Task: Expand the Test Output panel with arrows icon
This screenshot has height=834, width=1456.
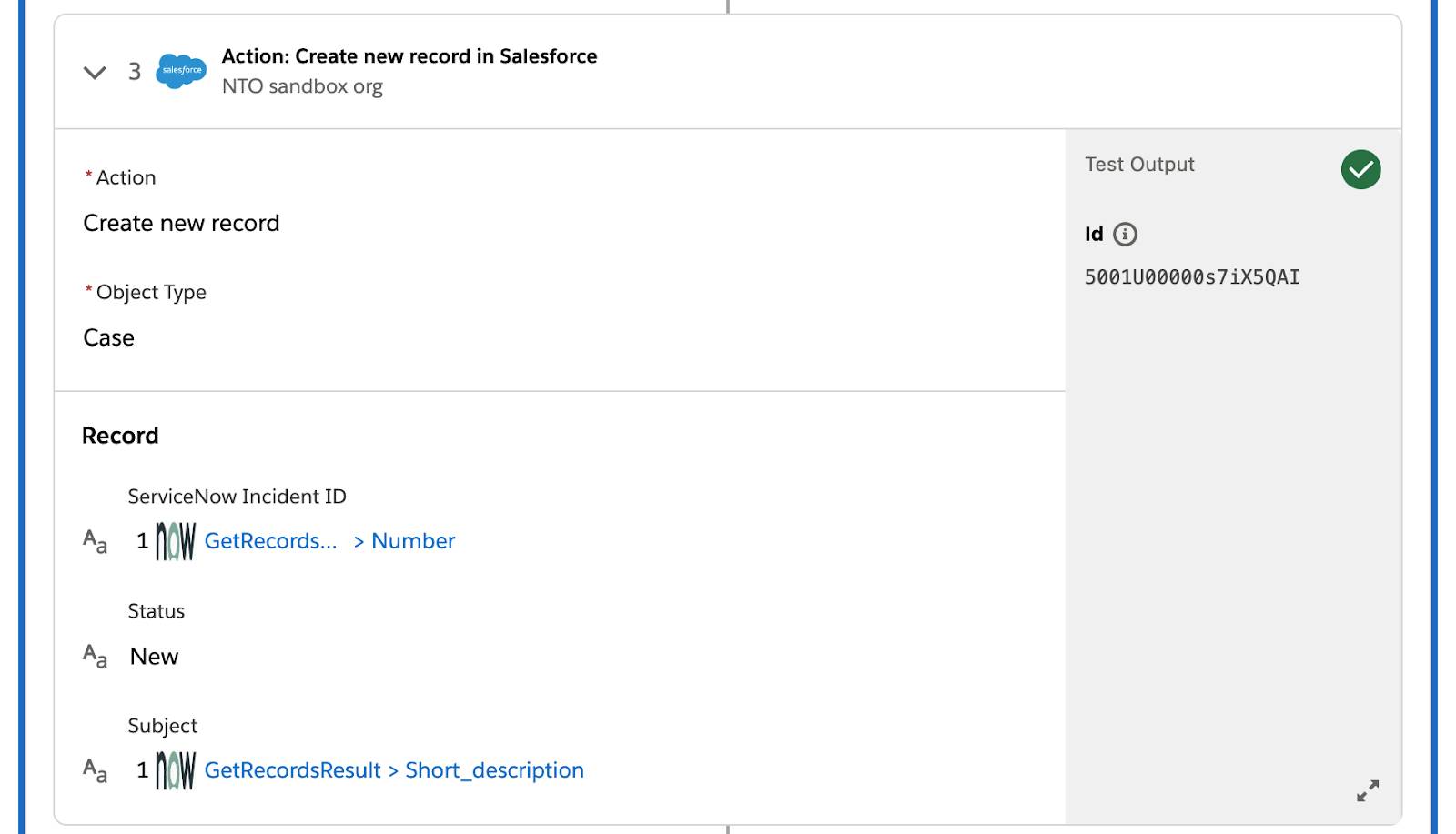Action: (1368, 790)
